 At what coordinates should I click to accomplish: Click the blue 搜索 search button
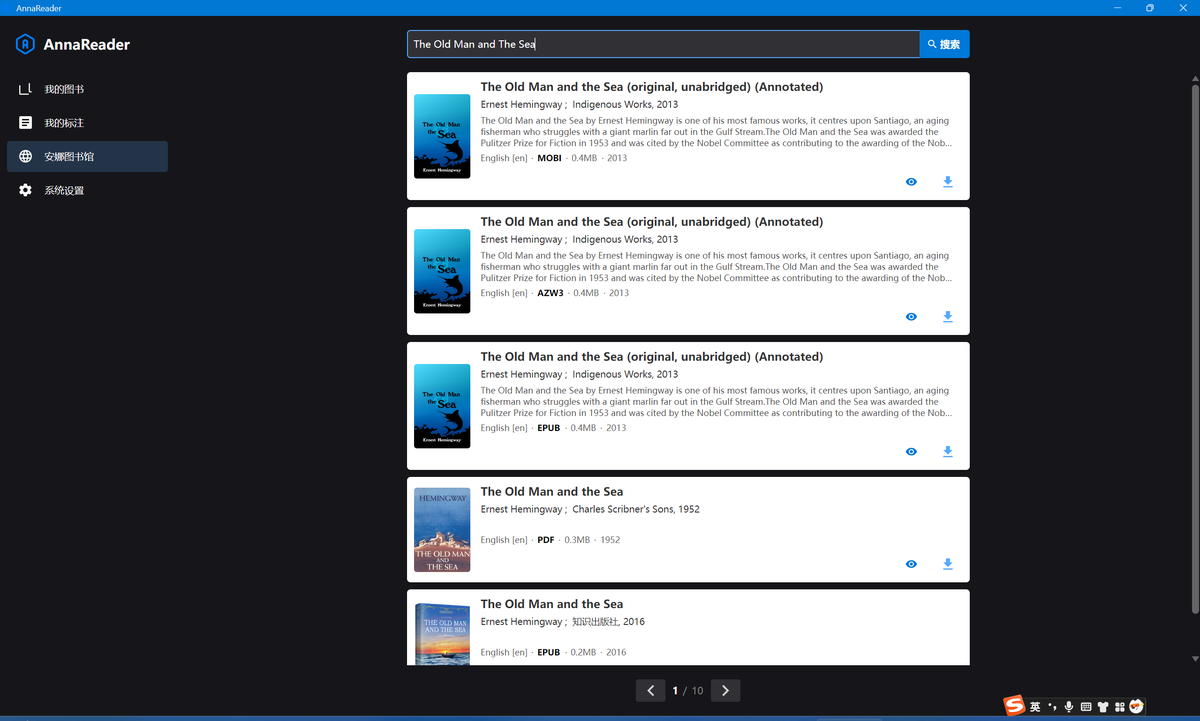(x=944, y=44)
